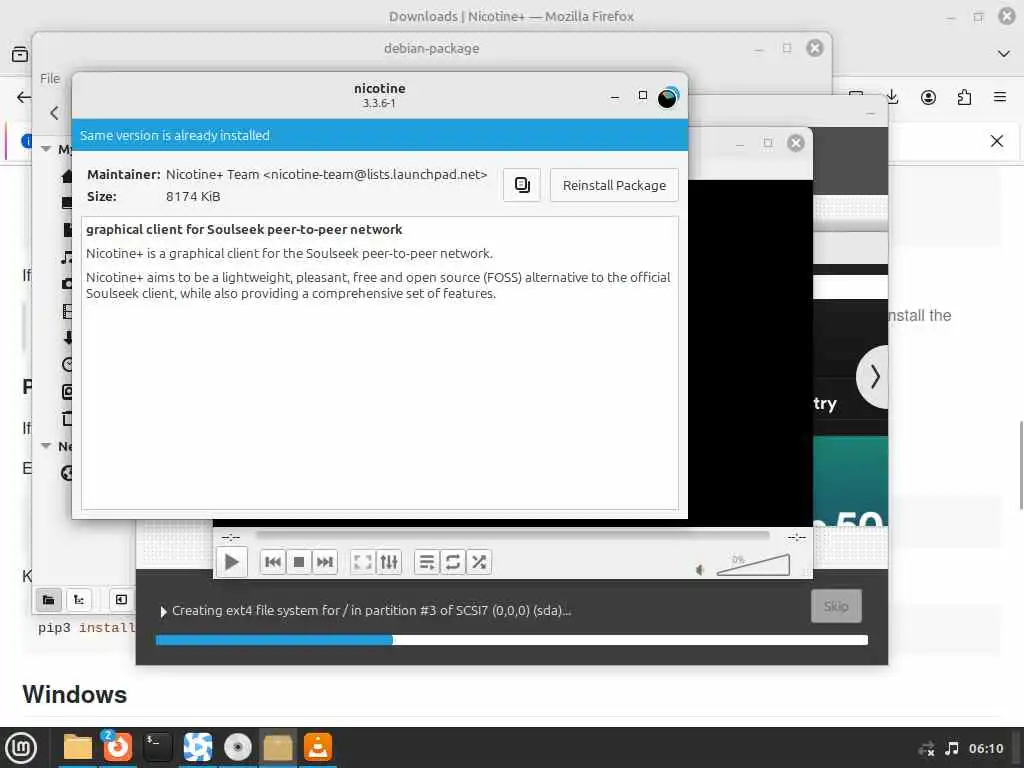Go back in the file manager

click(54, 113)
